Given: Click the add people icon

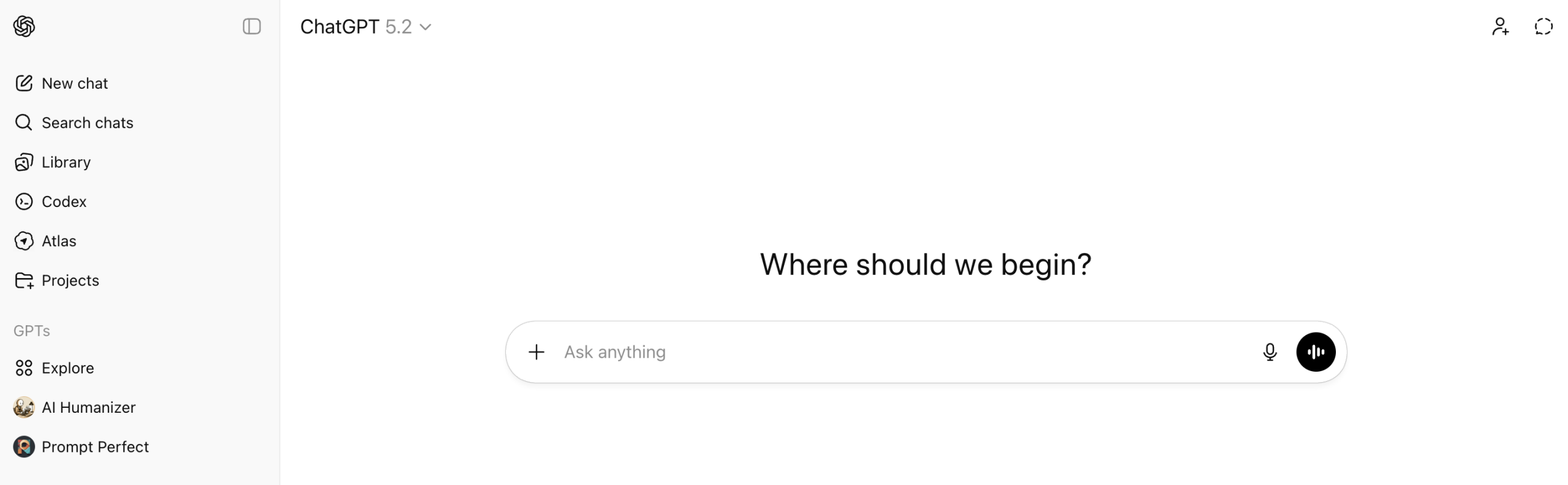Looking at the screenshot, I should (x=1499, y=26).
